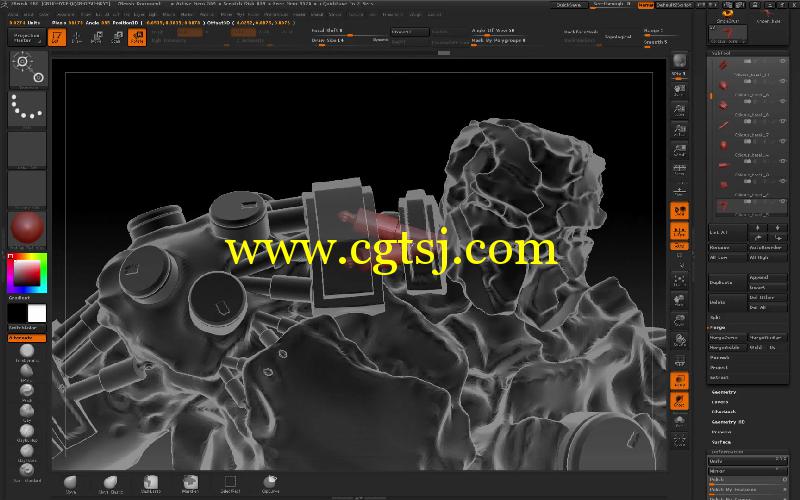Click the select-down arrow beside List All
The image size is (800, 500).
click(777, 228)
